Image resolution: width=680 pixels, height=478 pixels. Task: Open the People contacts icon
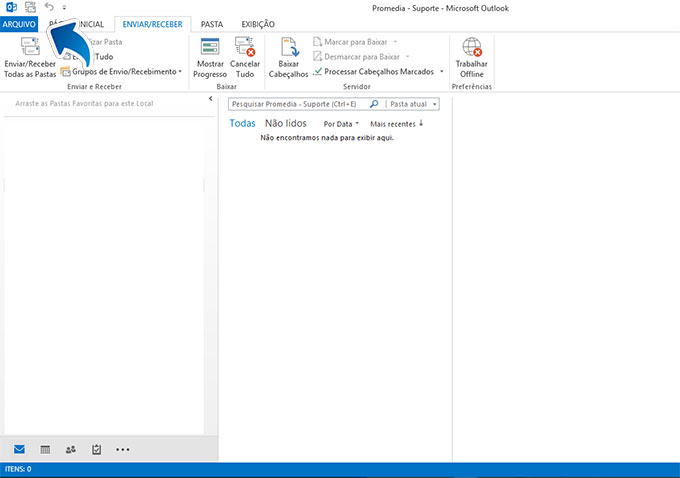(x=71, y=450)
